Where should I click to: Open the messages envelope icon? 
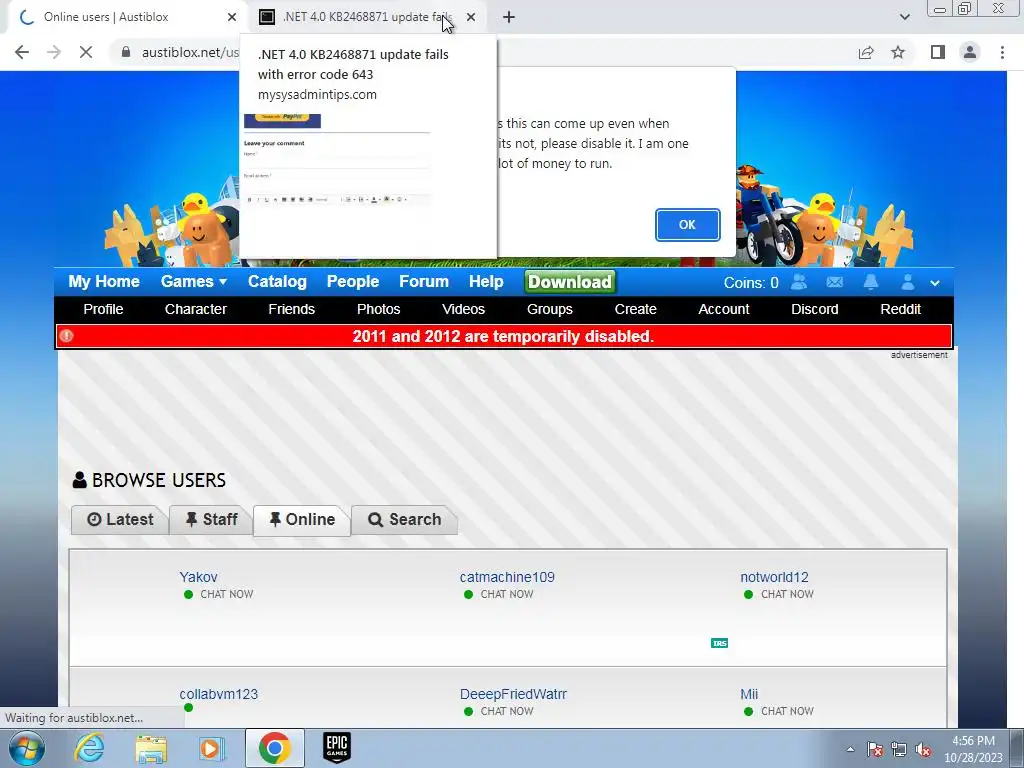coord(835,282)
